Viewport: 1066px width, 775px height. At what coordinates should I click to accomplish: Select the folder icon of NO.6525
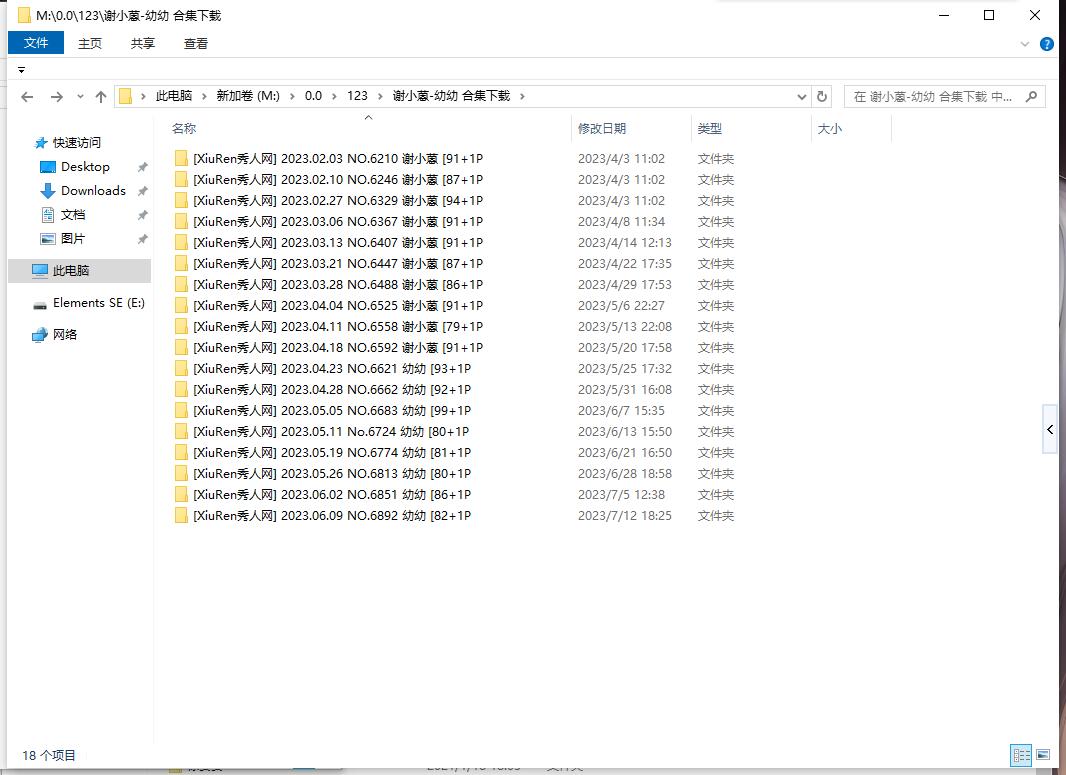(x=181, y=305)
